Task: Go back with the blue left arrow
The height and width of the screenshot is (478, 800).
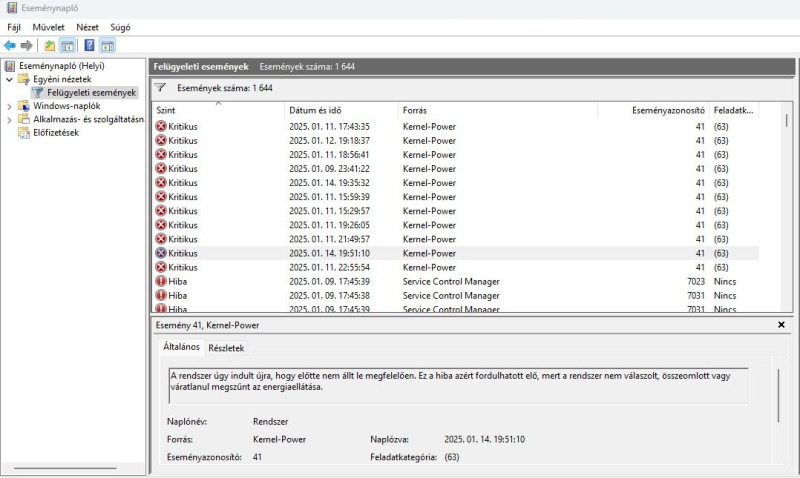Action: click(x=10, y=46)
